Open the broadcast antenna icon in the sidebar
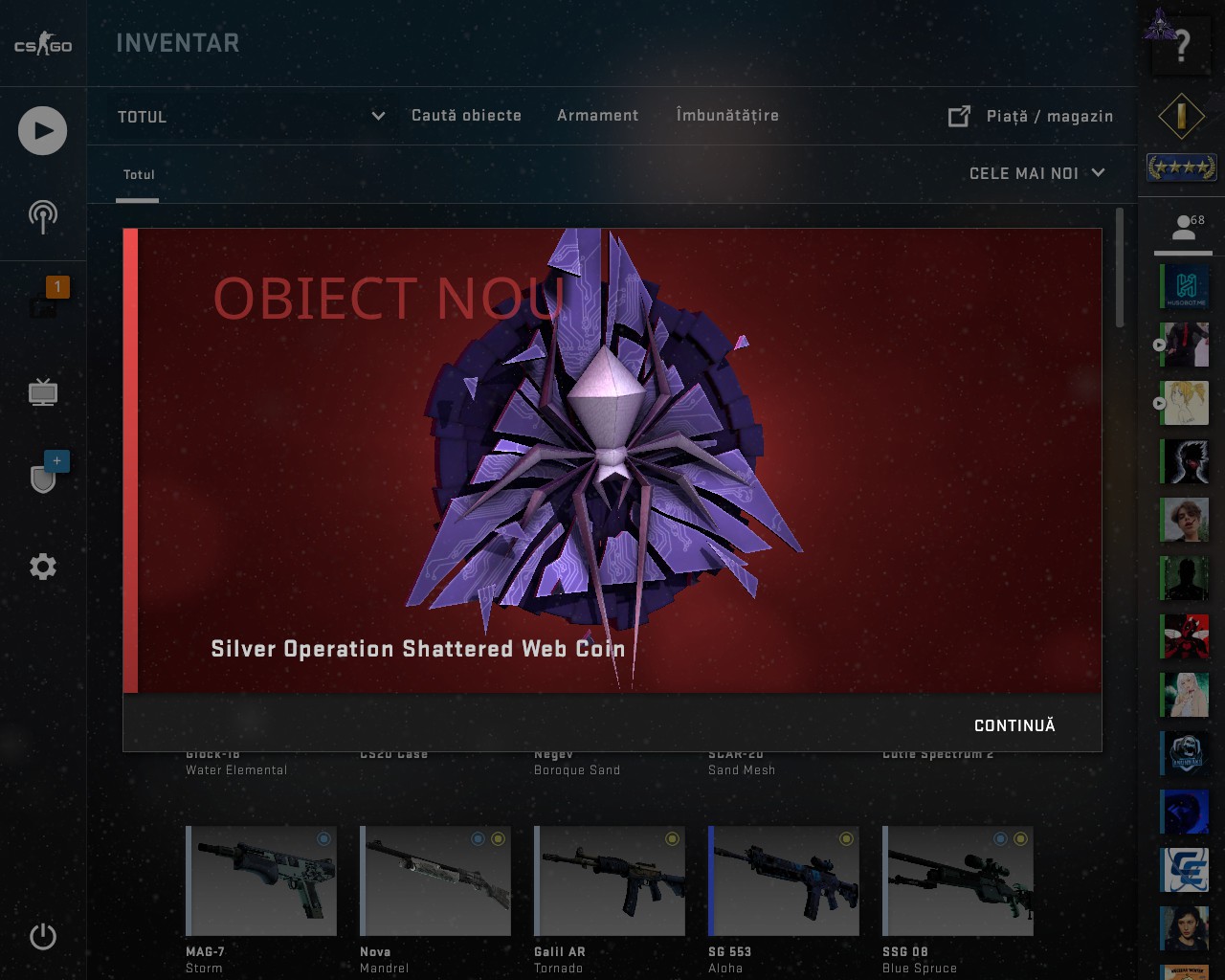1225x980 pixels. pos(43,217)
